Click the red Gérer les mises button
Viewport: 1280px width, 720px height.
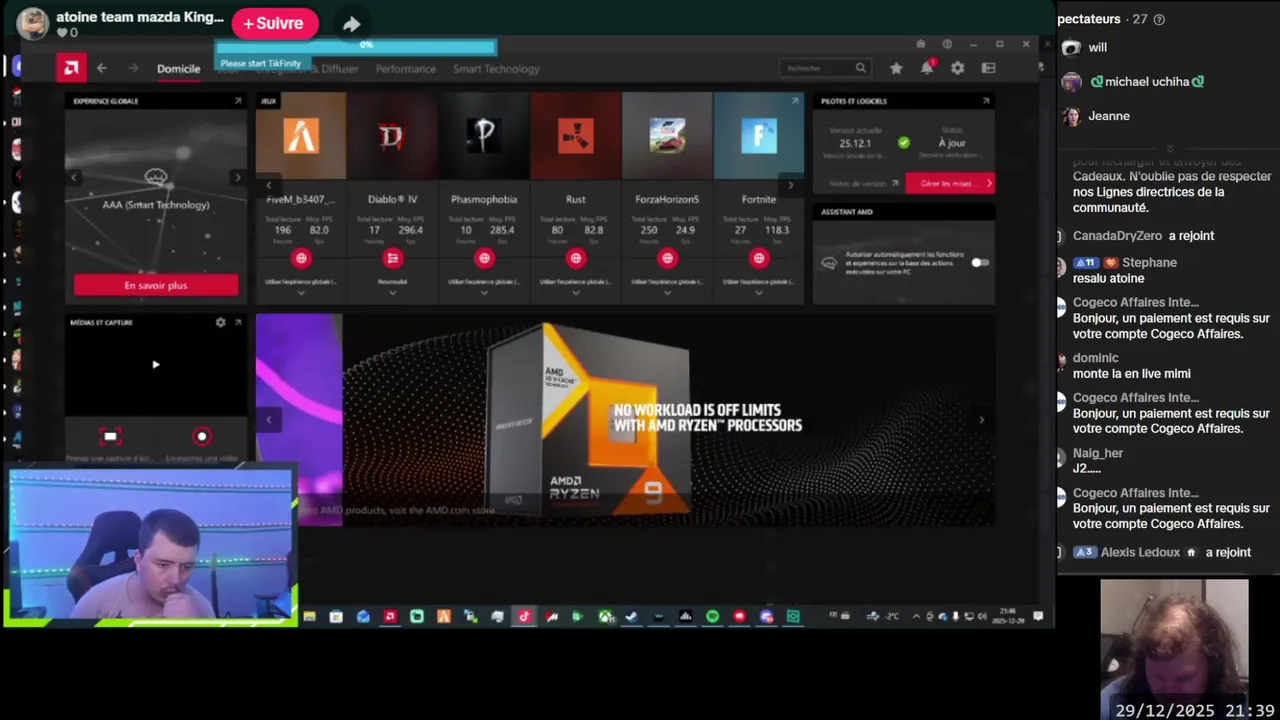tap(950, 183)
